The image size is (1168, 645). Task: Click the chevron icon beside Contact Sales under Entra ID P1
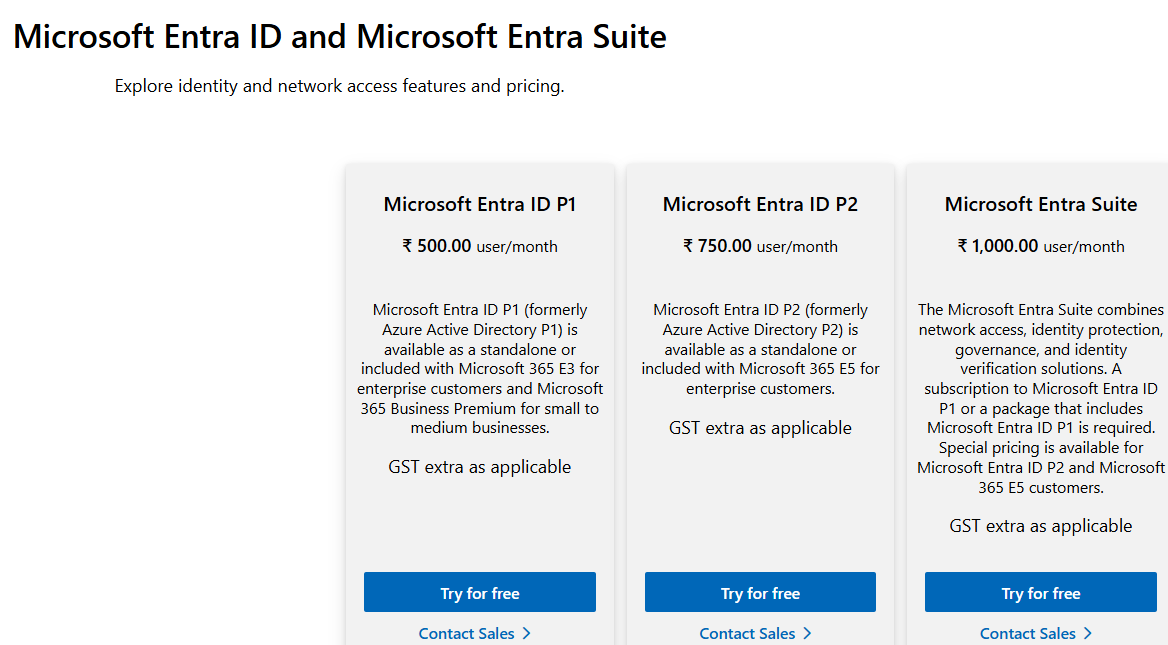coord(527,633)
